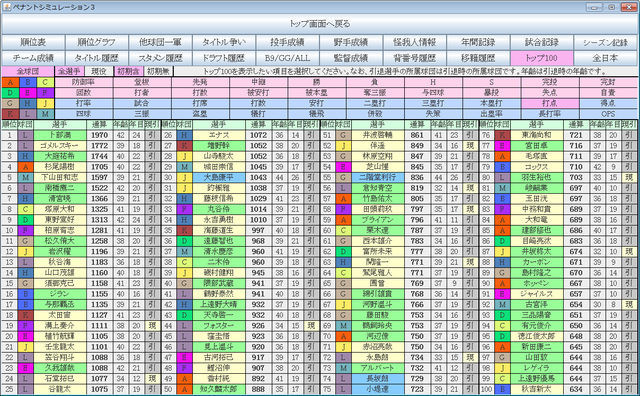The height and width of the screenshot is (396, 640).
Task: Select team B blue filter swatch
Action: (28, 82)
